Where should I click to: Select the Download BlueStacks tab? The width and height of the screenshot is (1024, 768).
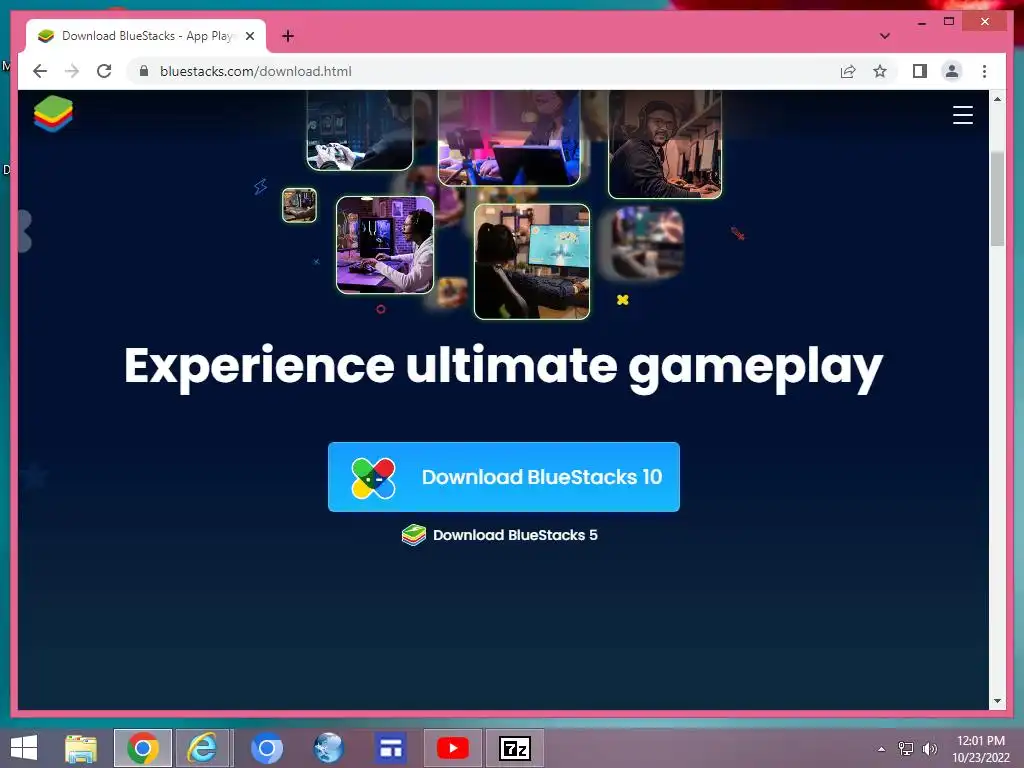(x=146, y=36)
